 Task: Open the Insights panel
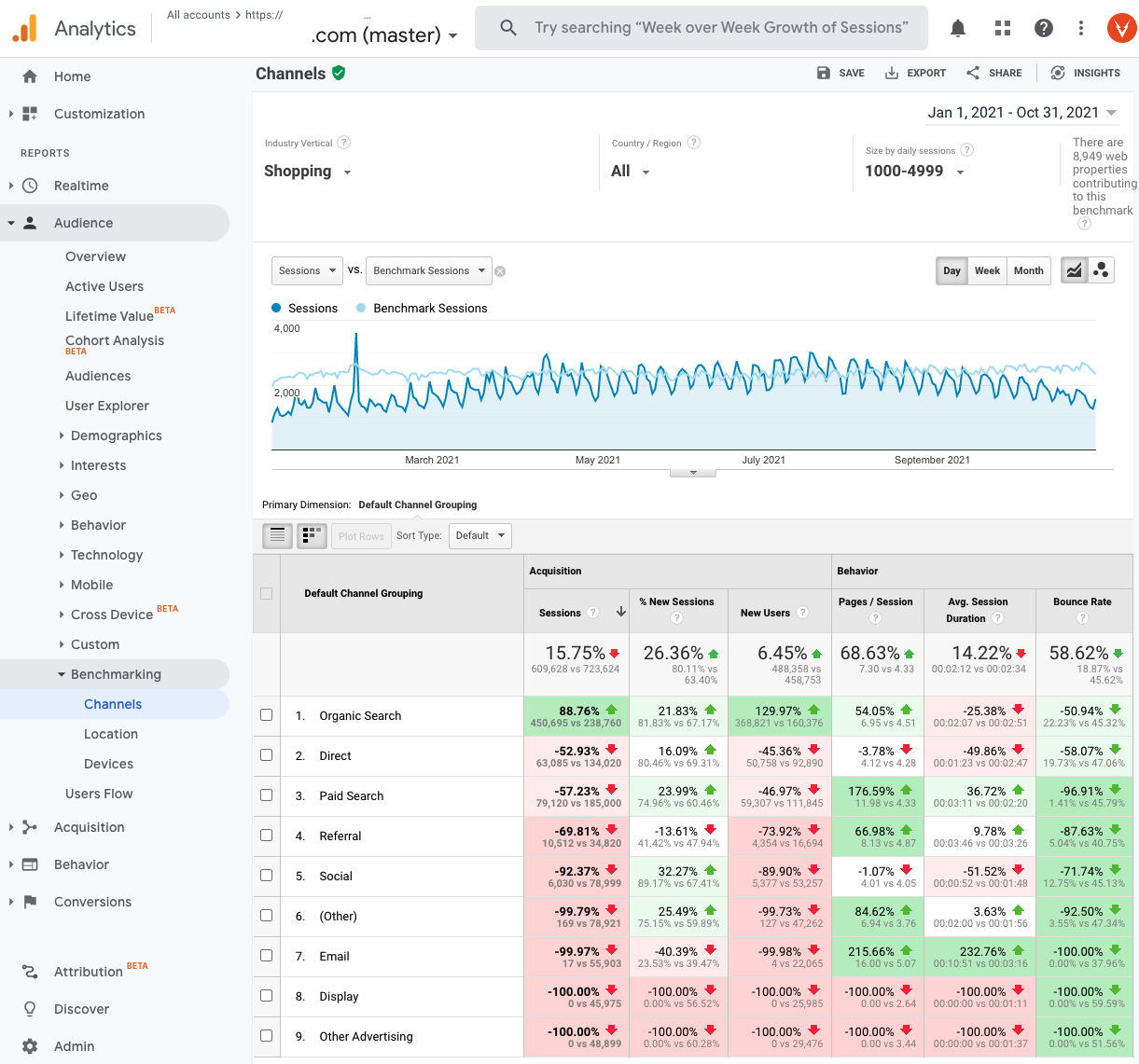1085,73
